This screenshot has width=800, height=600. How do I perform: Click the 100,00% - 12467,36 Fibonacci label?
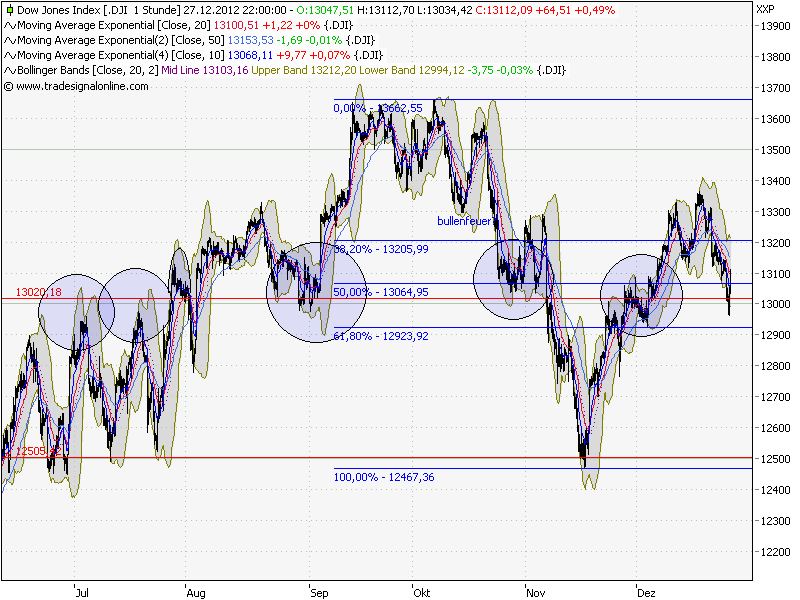(x=384, y=477)
